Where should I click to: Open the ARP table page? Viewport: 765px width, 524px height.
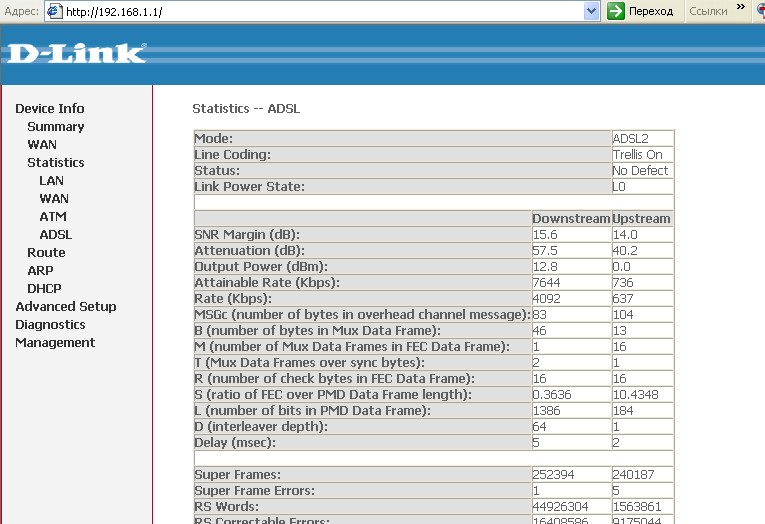point(40,271)
